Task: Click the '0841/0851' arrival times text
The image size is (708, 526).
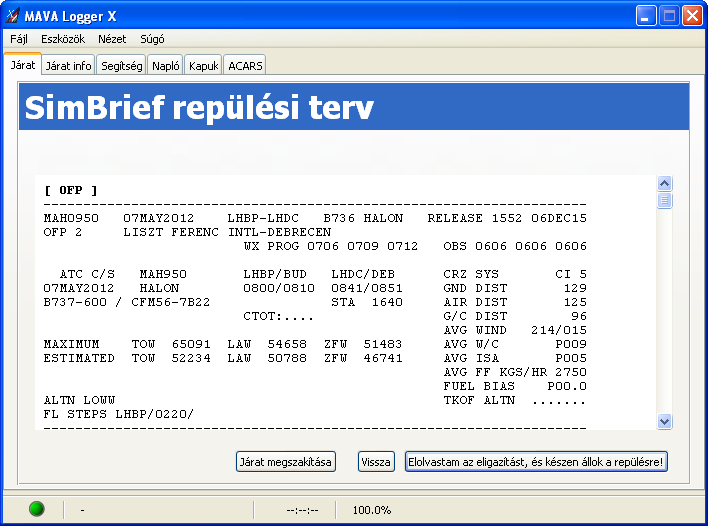Action: coord(367,288)
